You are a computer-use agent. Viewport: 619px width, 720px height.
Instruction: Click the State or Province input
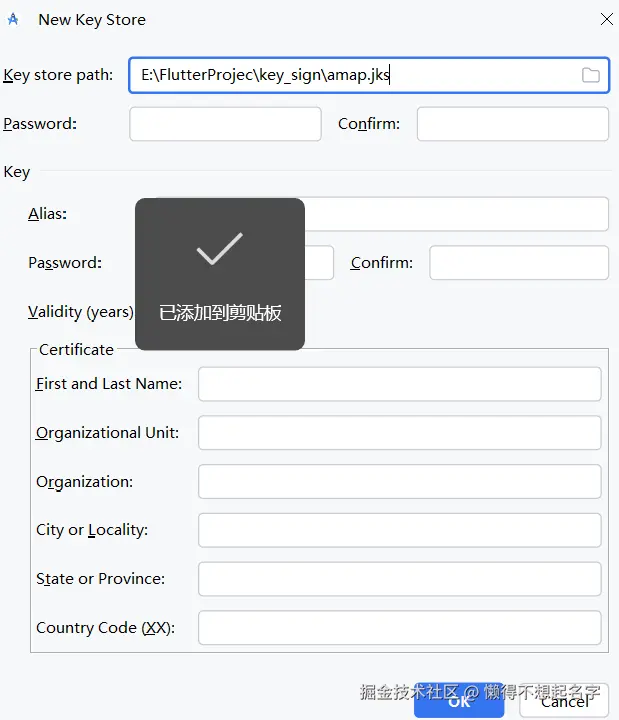tap(399, 579)
